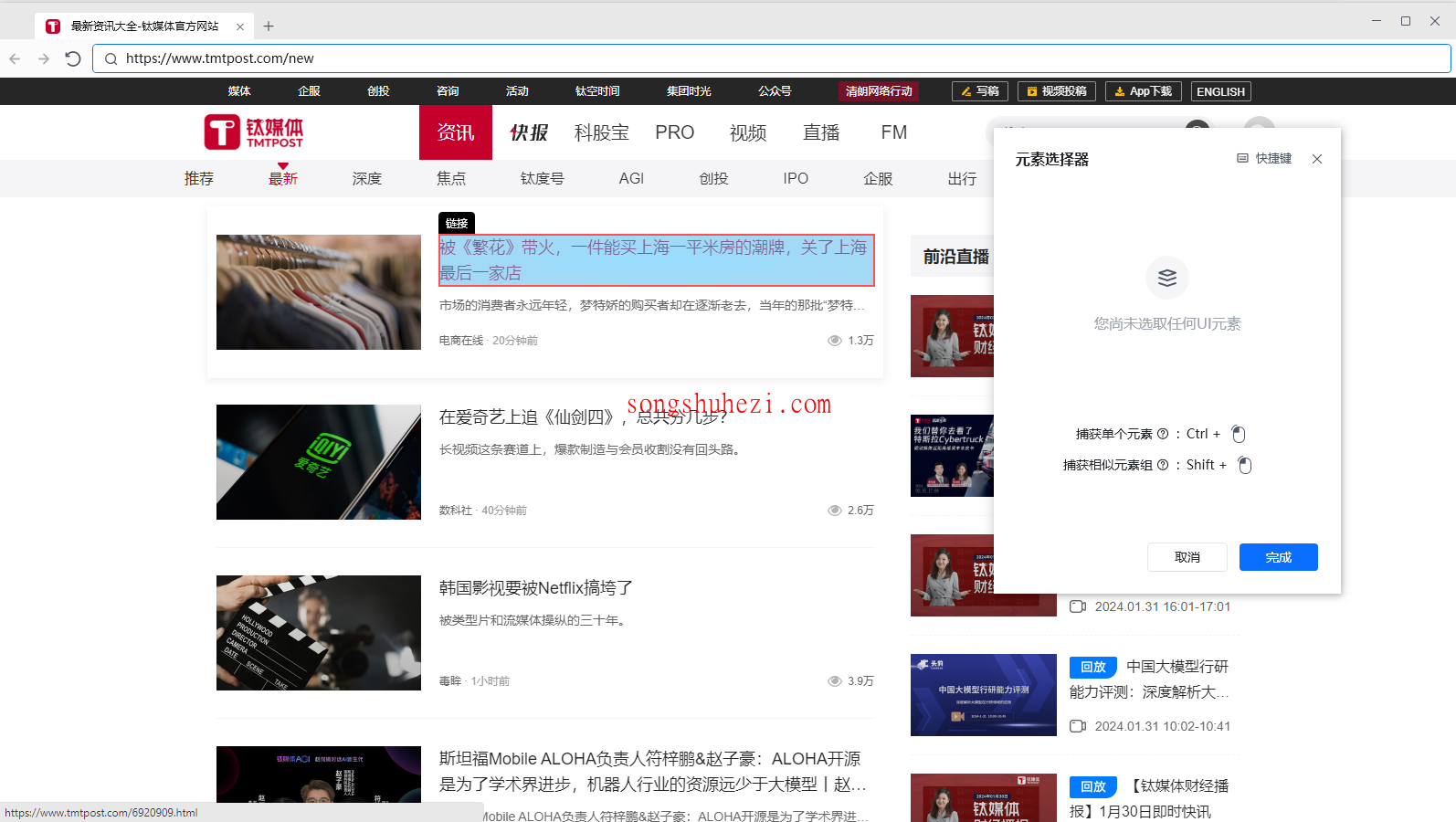Click the help icon beside 捕获单个元素

(x=1163, y=434)
